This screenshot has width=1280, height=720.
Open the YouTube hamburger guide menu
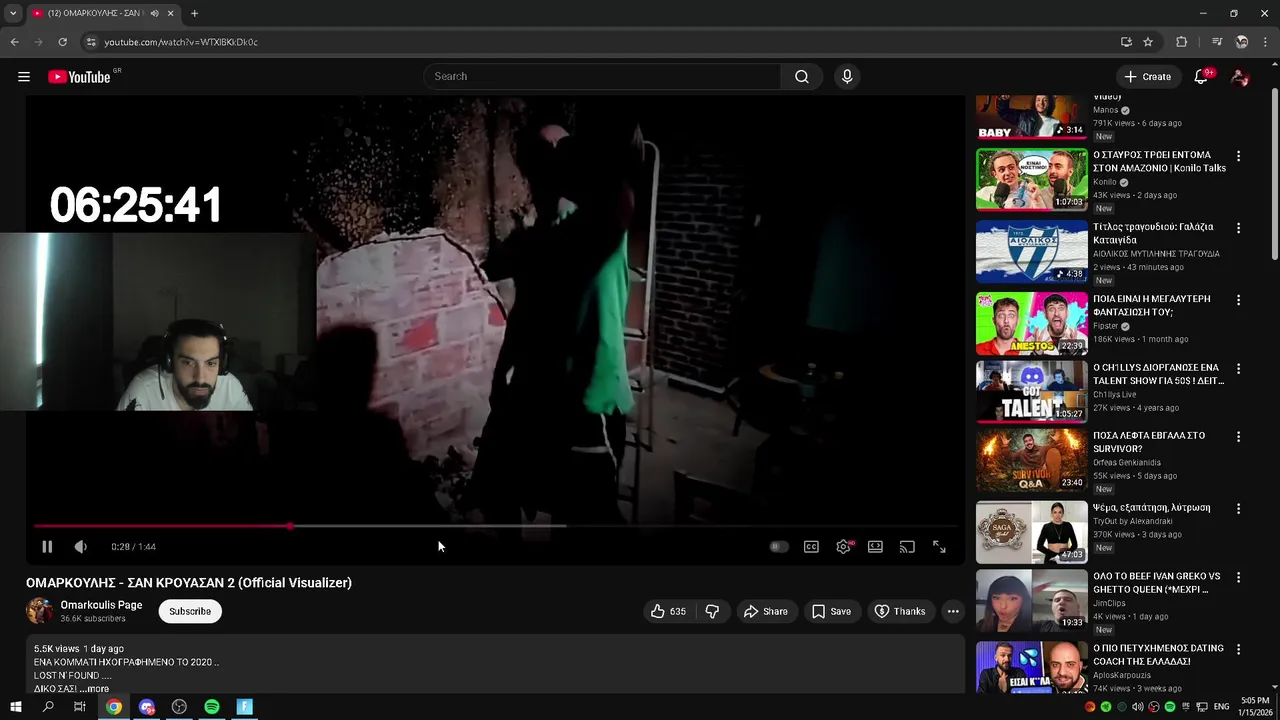24,77
